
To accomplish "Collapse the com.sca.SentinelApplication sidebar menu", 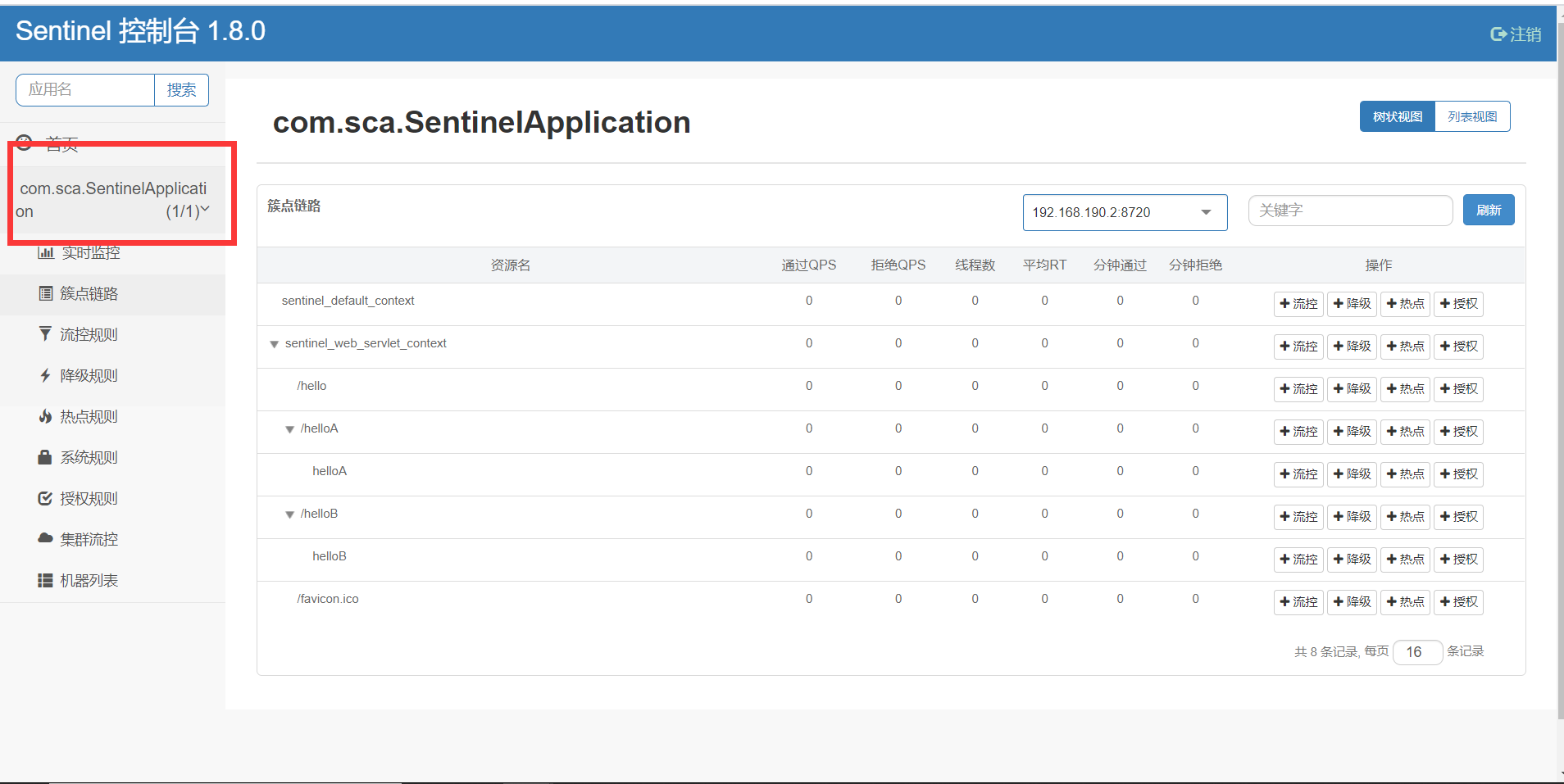I will (205, 210).
